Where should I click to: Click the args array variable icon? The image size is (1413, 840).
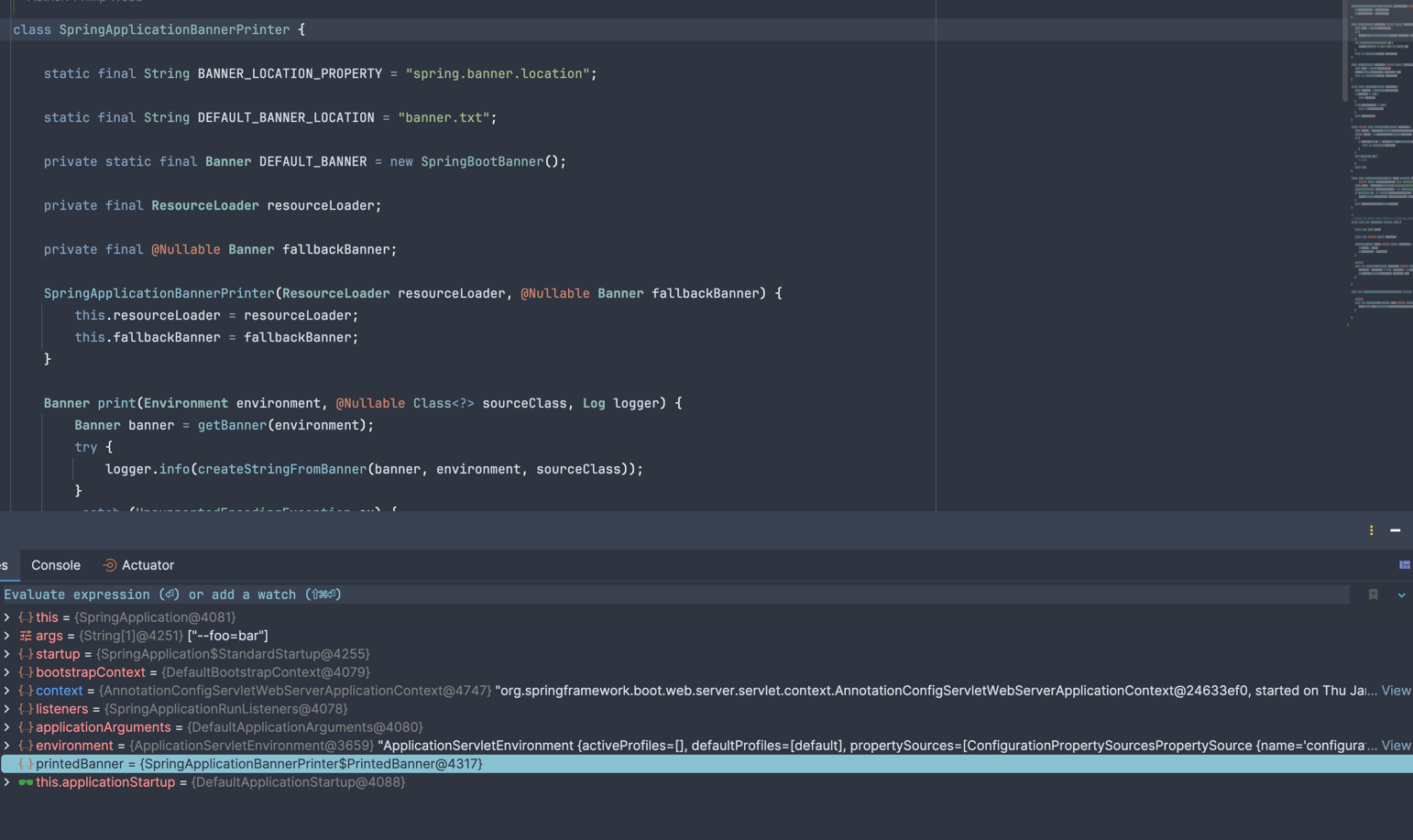coord(26,636)
